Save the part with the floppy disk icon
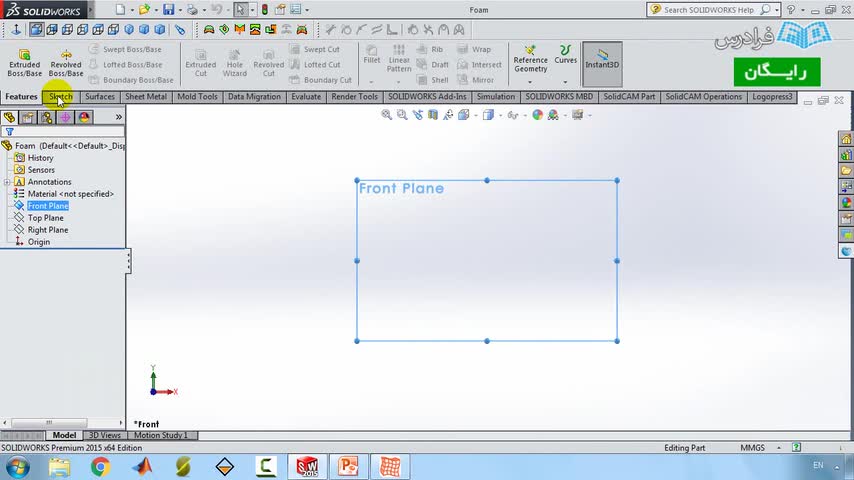 coord(168,10)
